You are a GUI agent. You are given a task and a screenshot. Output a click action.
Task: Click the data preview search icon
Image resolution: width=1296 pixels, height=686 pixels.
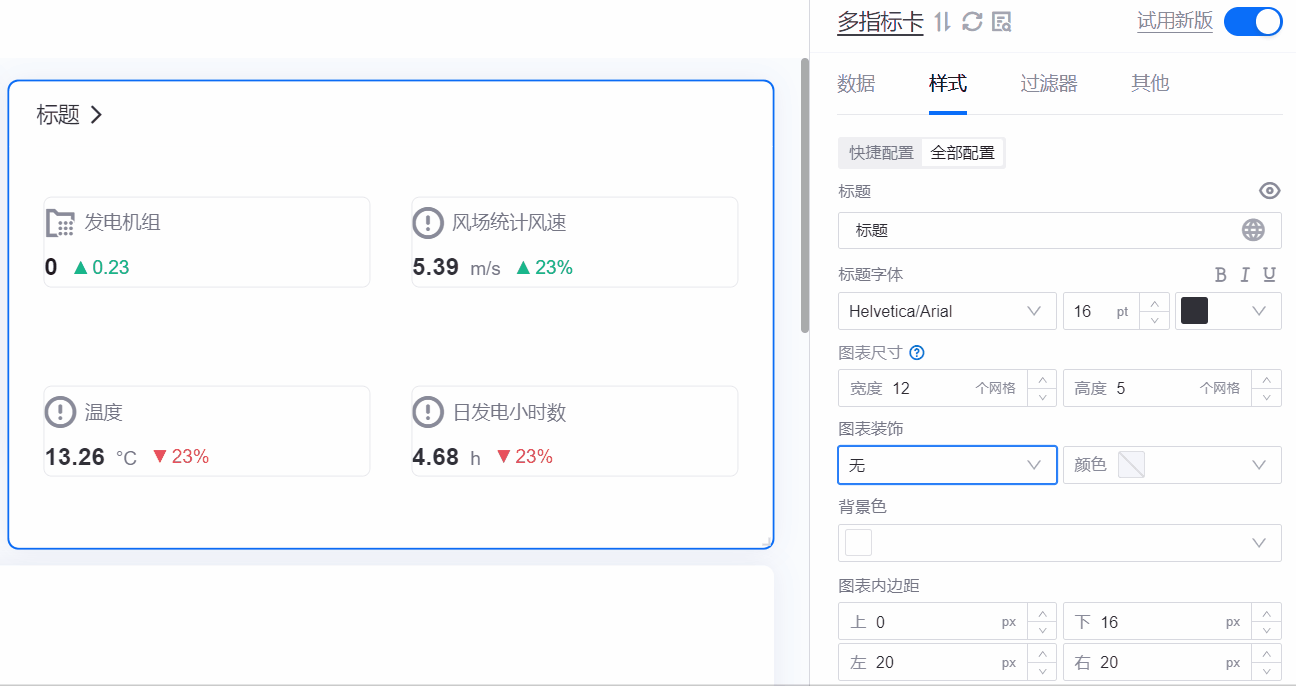click(1002, 22)
